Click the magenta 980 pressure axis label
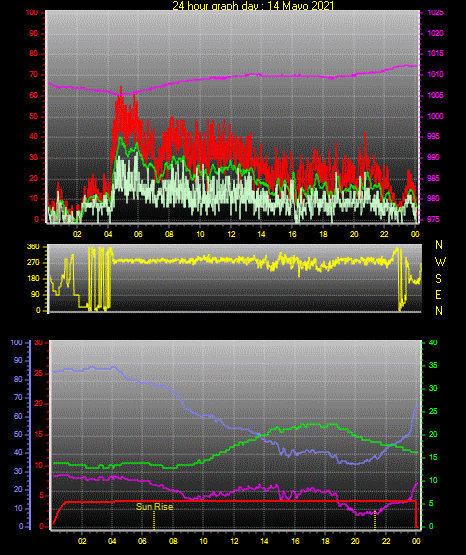466x555 pixels. coord(433,198)
